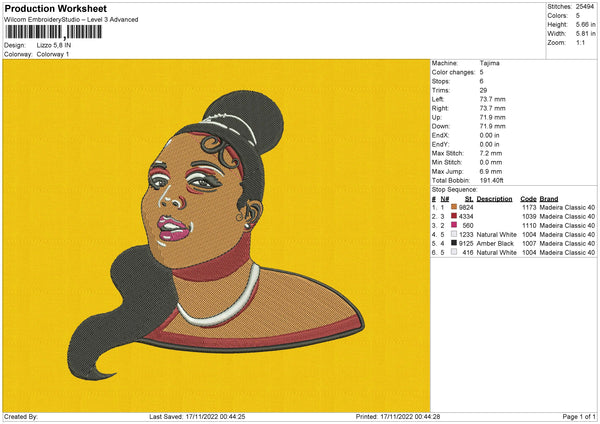Click the Amber Black color swatch

[454, 243]
